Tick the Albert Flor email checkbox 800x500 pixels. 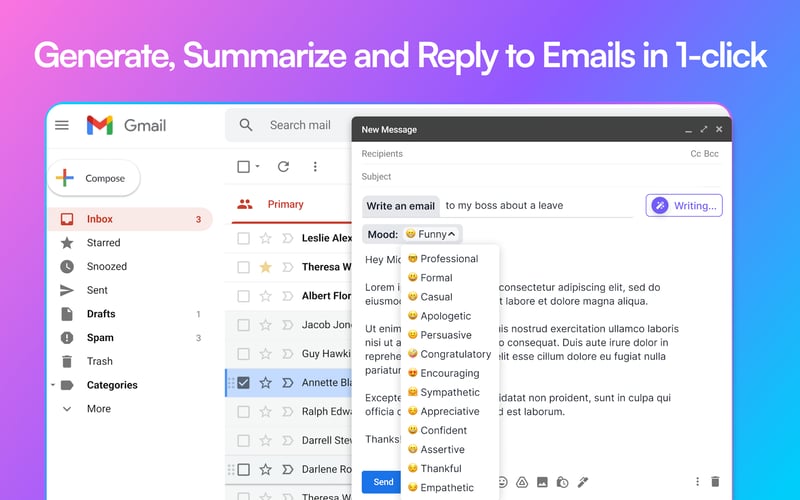pyautogui.click(x=243, y=296)
